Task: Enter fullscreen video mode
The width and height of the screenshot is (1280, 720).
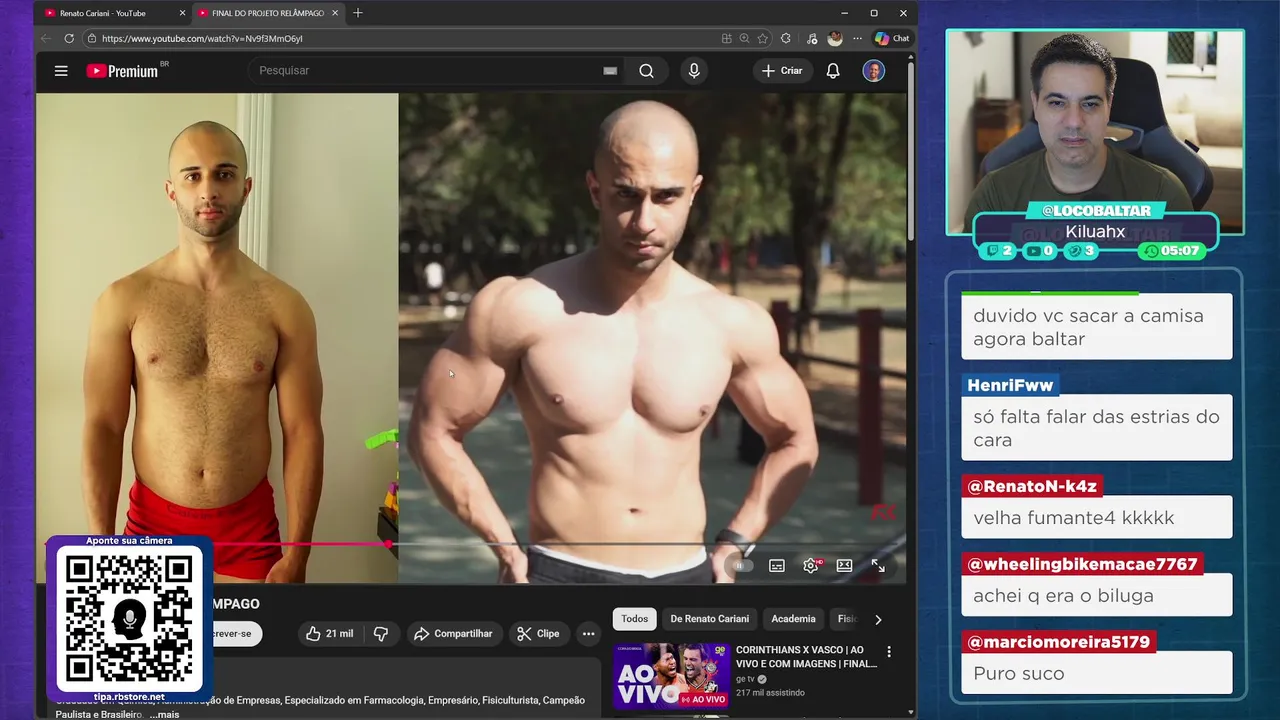Action: click(878, 565)
